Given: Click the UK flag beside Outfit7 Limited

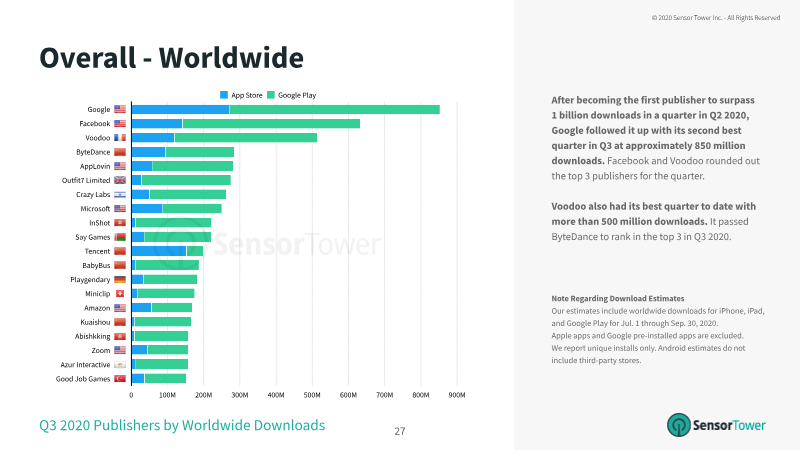Looking at the screenshot, I should 120,180.
